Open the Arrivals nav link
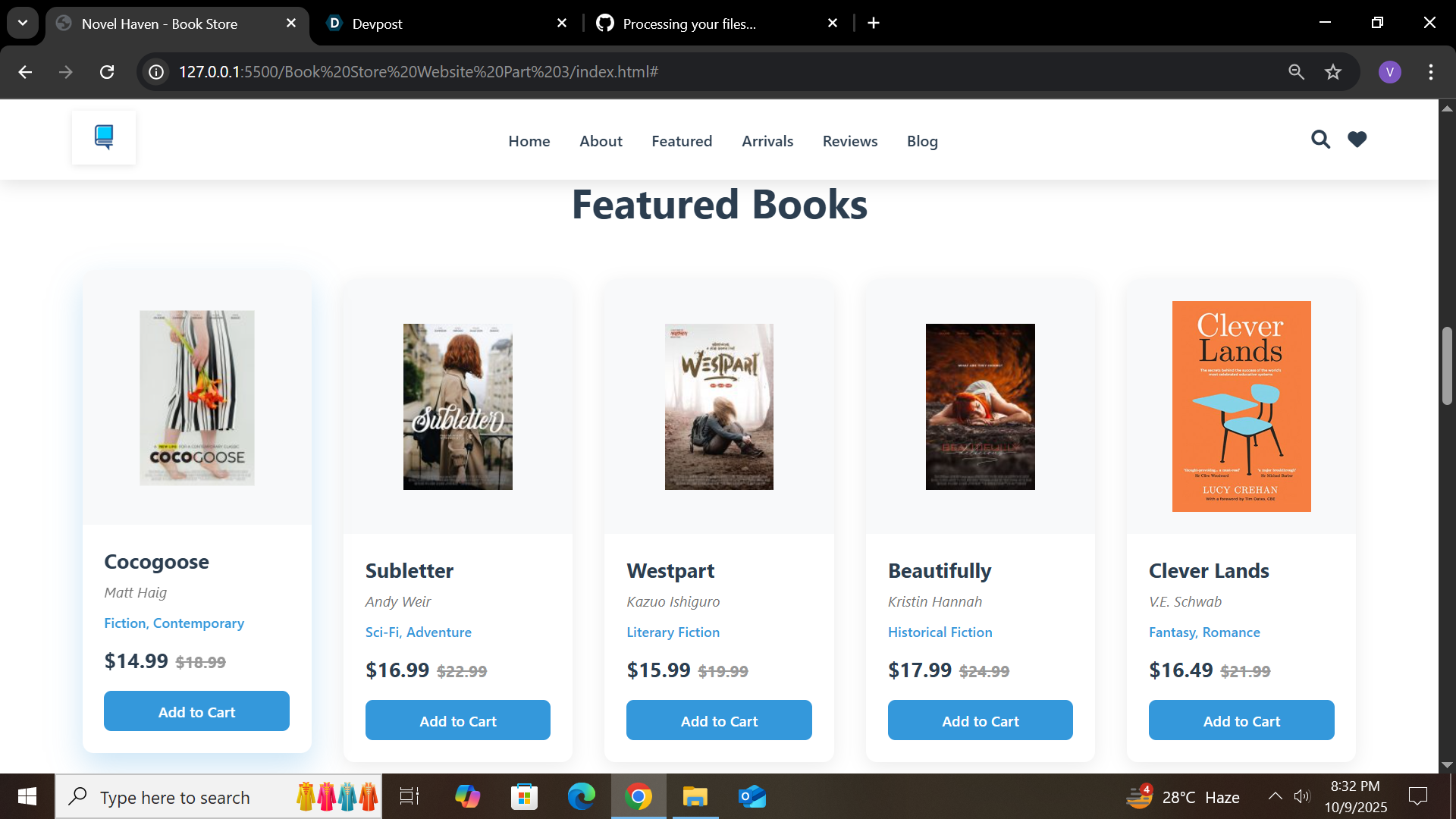 767,141
